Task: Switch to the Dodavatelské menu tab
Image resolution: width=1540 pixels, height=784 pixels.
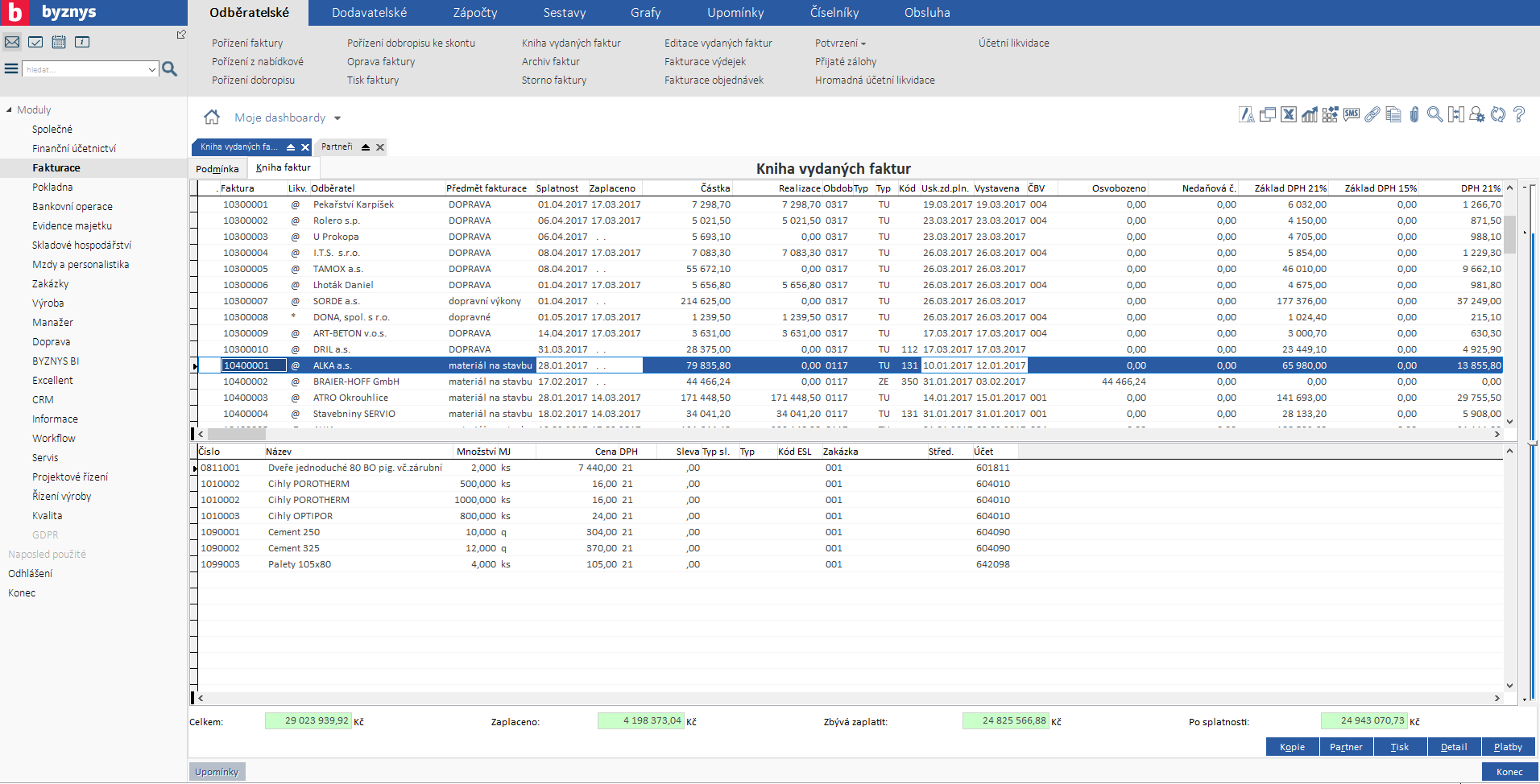Action: [369, 13]
